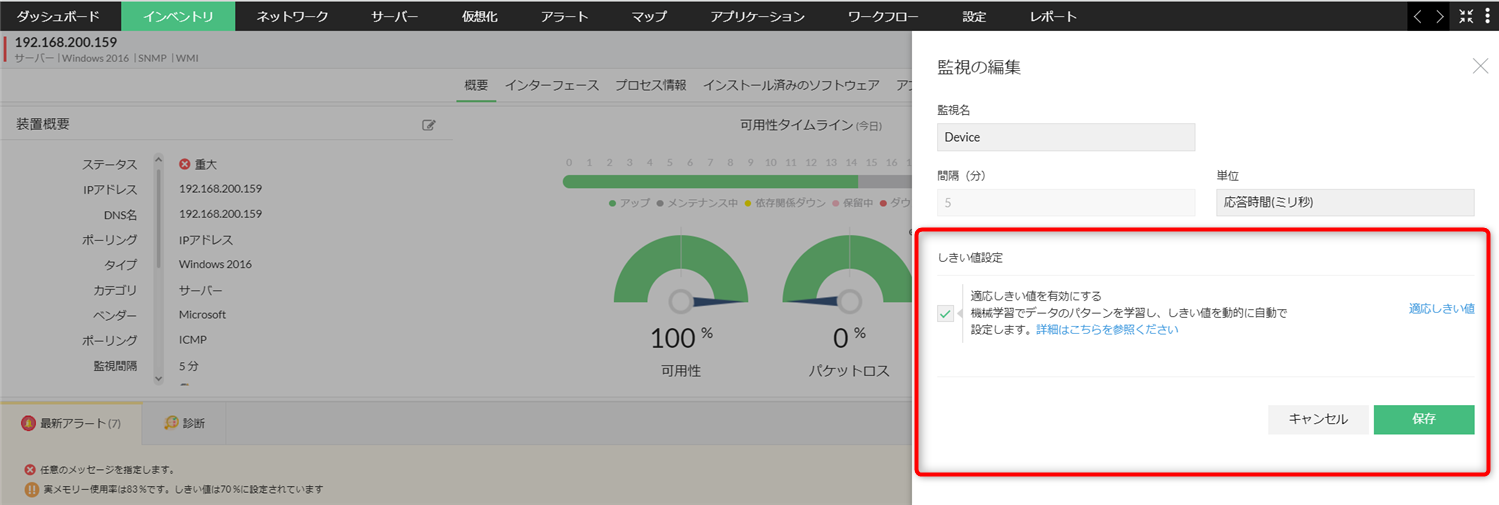1499x505 pixels.
Task: Toggle 適応しきい値を有効にする checkbox
Action: [x=946, y=313]
